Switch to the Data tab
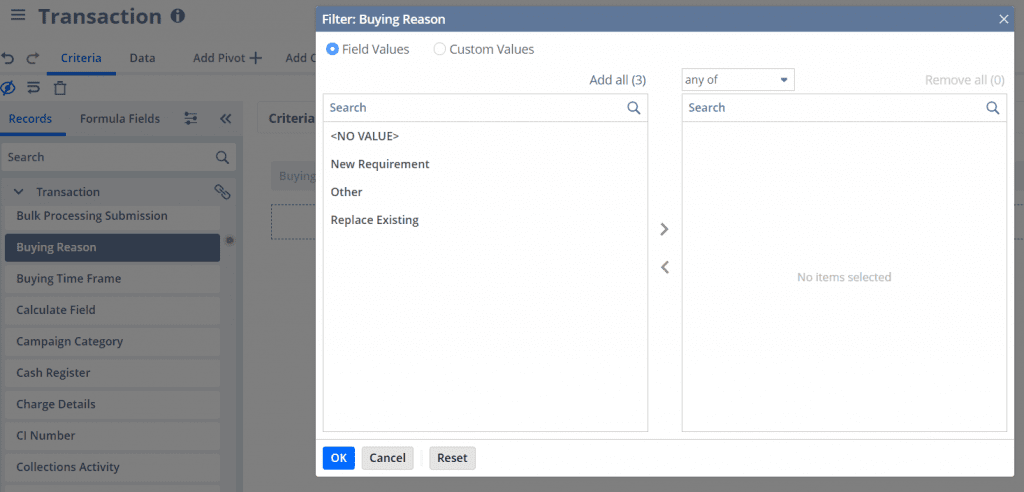 [x=142, y=58]
